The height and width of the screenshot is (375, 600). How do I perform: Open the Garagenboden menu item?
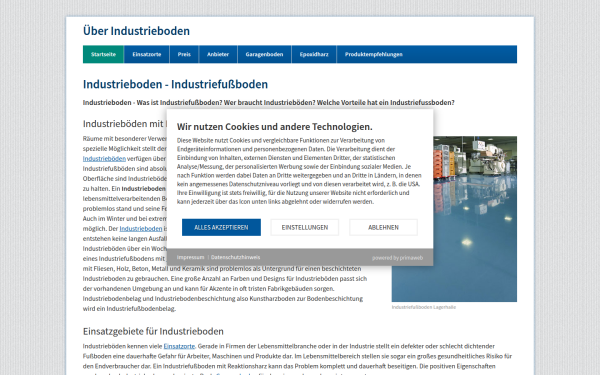264,54
